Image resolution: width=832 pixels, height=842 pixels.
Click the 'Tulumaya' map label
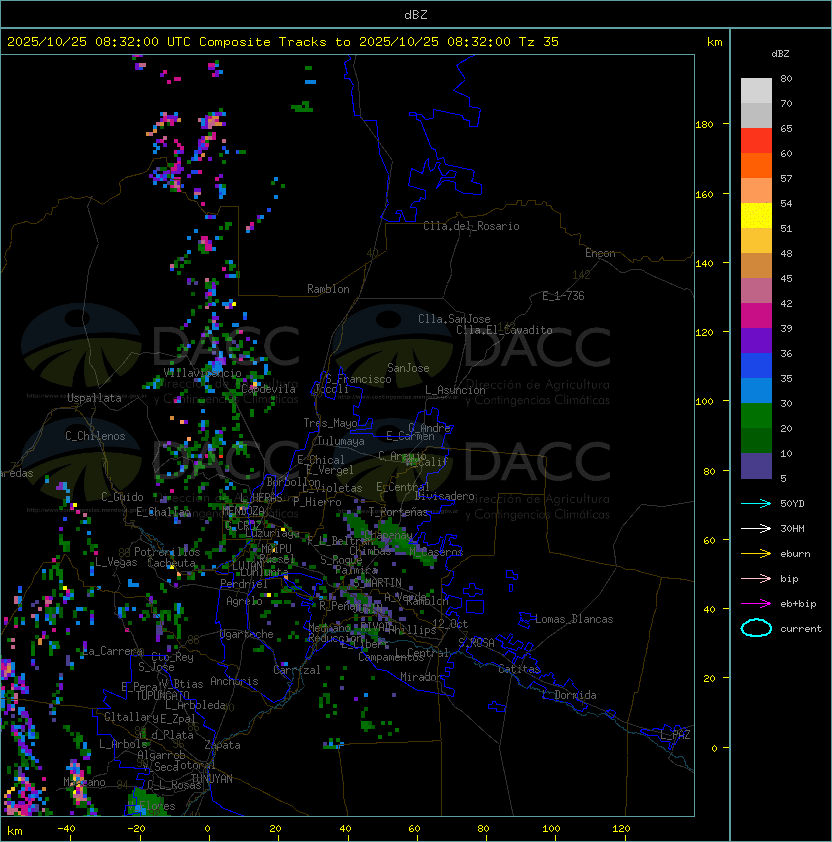pos(341,441)
